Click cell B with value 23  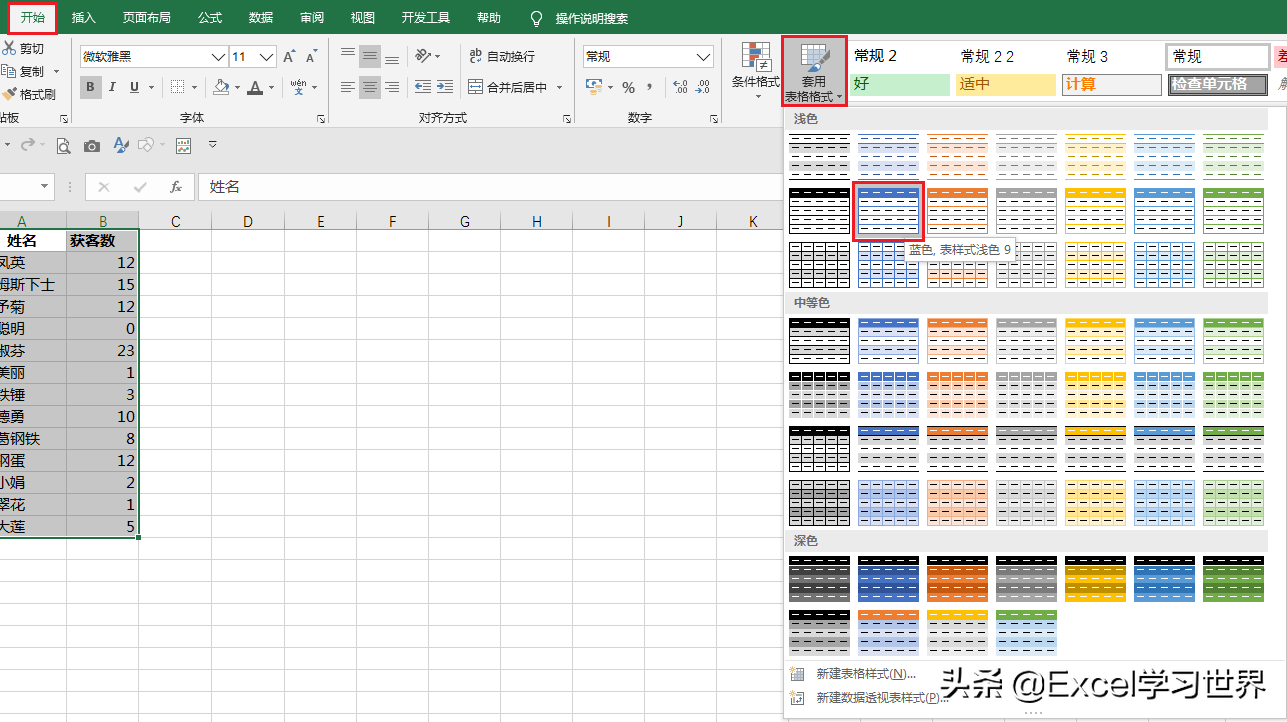click(x=103, y=351)
